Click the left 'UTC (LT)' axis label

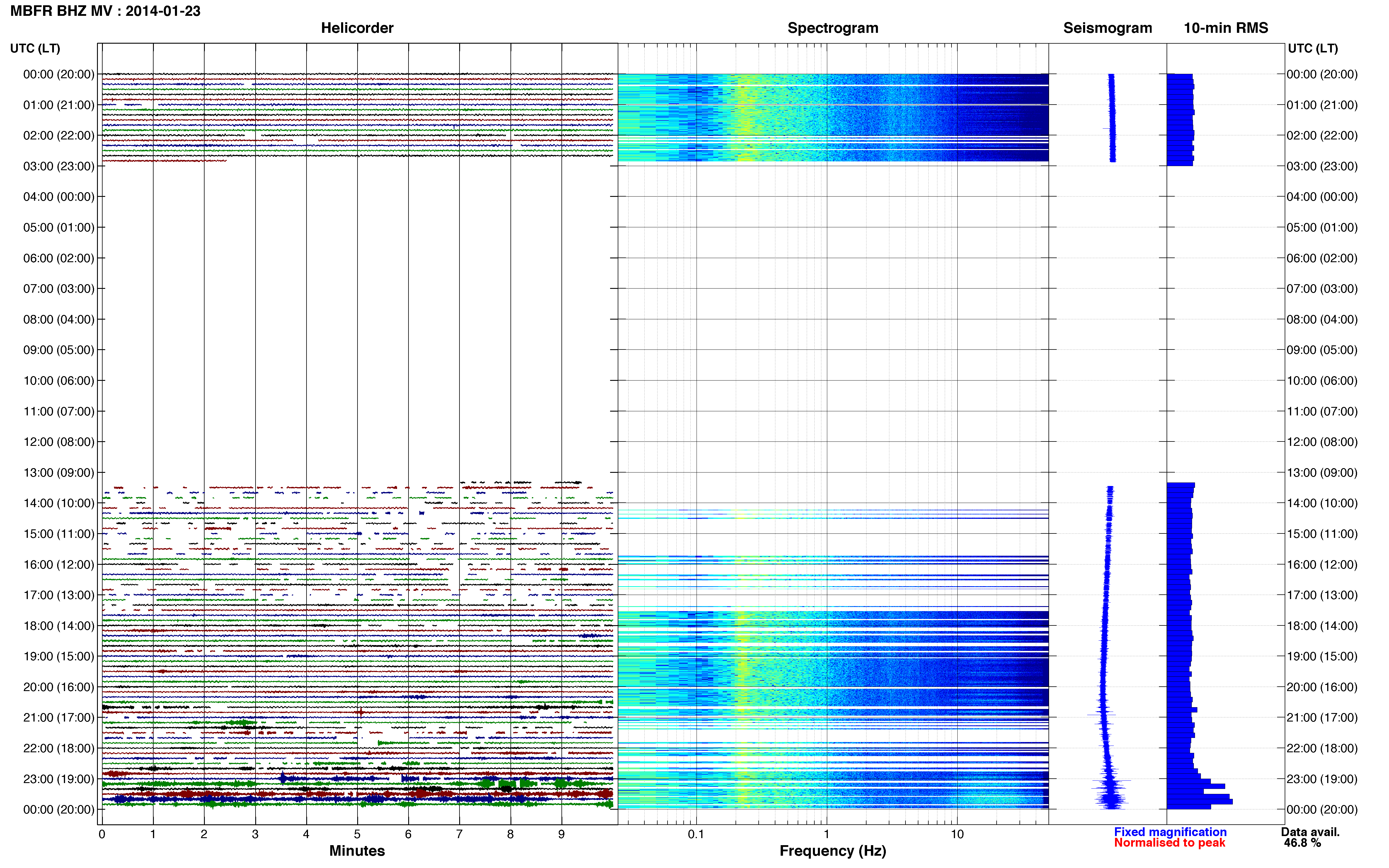pos(35,48)
